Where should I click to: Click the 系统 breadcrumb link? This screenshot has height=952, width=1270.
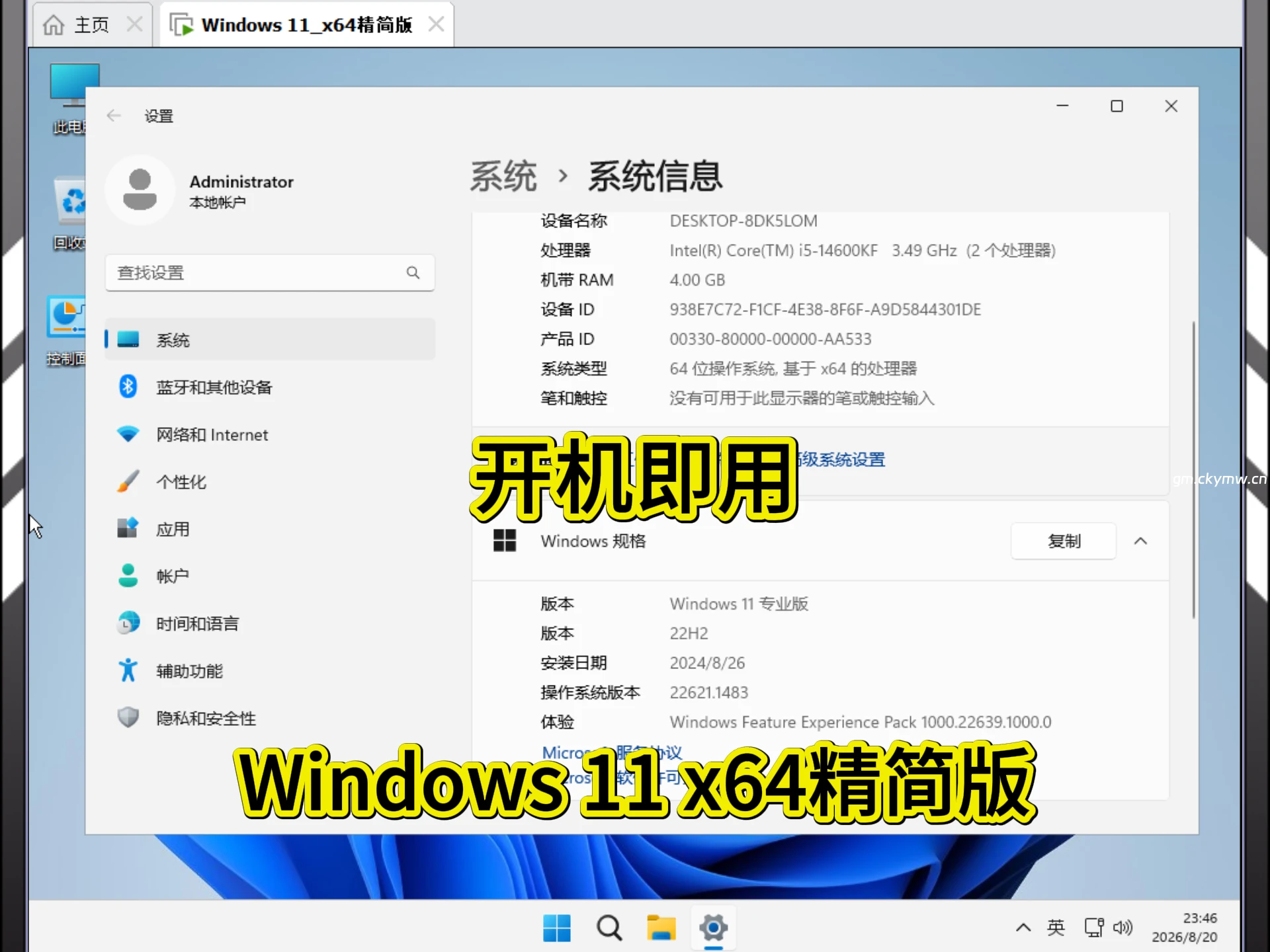coord(503,176)
